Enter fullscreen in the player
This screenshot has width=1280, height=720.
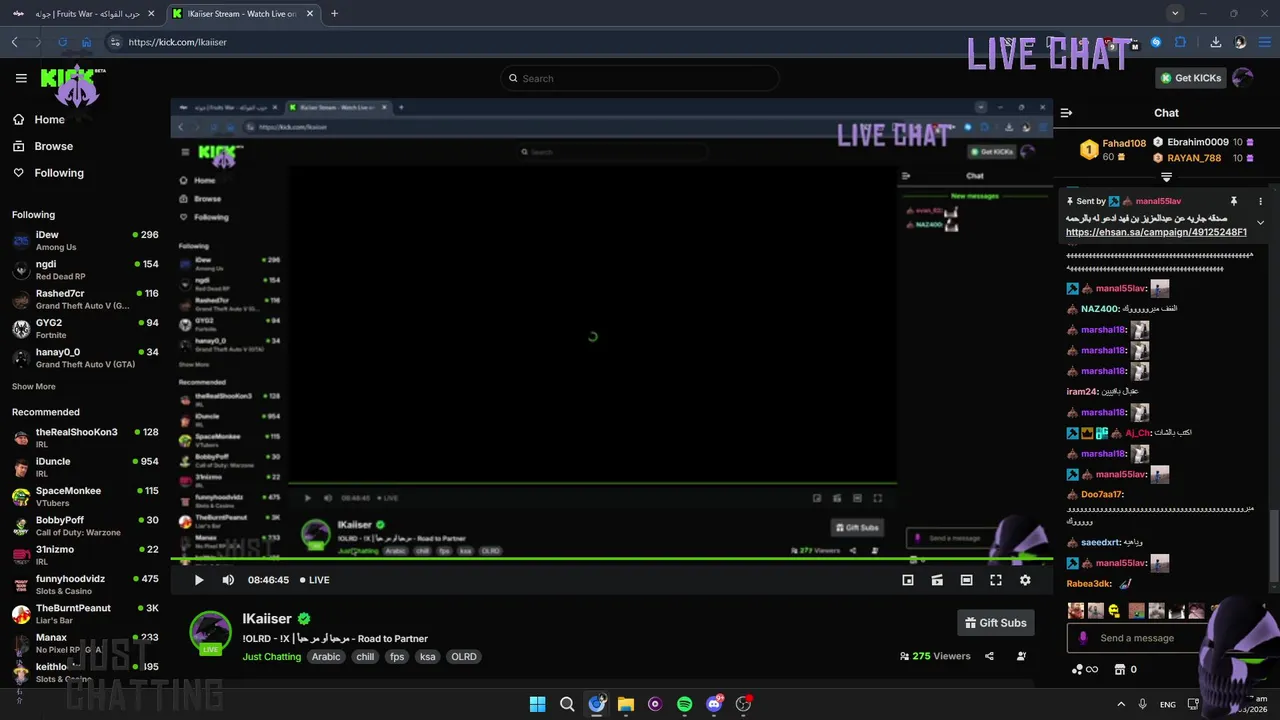(x=996, y=580)
